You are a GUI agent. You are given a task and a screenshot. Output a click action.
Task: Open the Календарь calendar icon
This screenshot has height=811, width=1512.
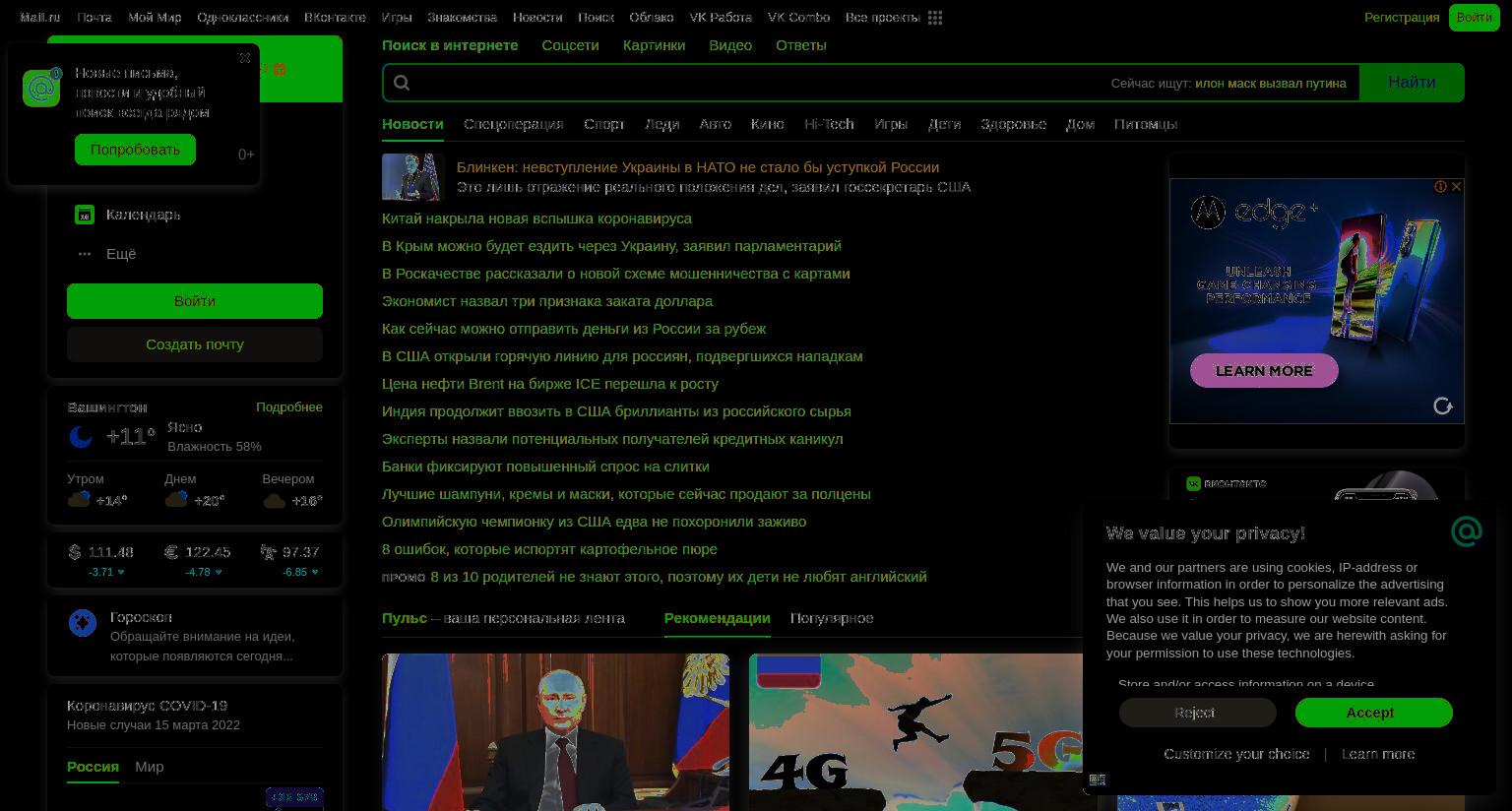pyautogui.click(x=85, y=215)
